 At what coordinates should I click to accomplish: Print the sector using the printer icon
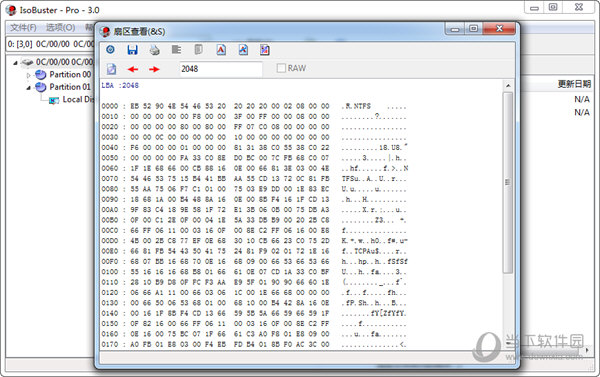tap(155, 50)
